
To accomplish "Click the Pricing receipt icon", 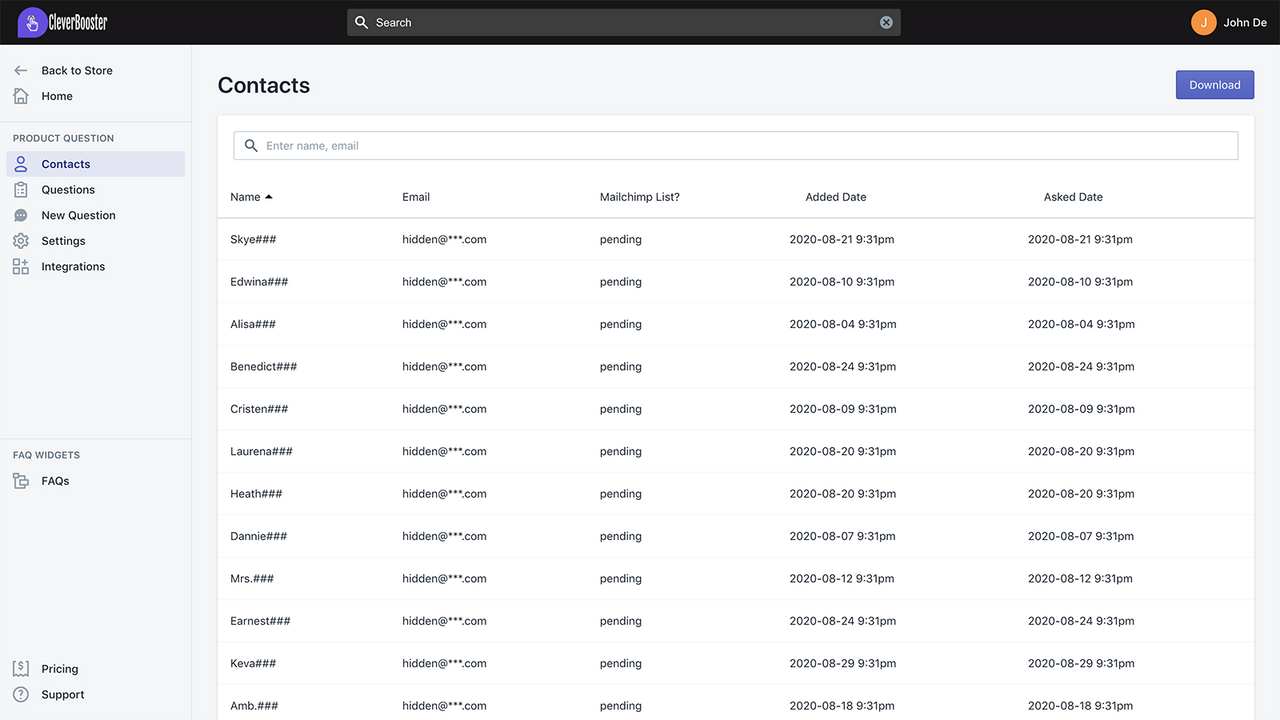I will tap(21, 669).
